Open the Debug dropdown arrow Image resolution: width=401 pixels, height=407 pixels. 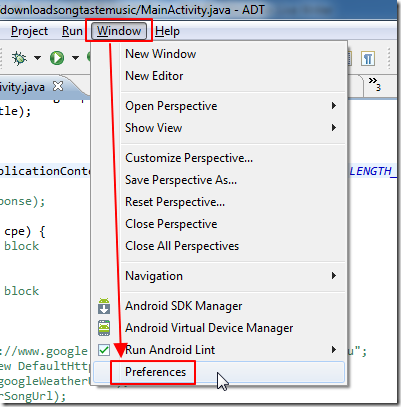click(x=37, y=58)
